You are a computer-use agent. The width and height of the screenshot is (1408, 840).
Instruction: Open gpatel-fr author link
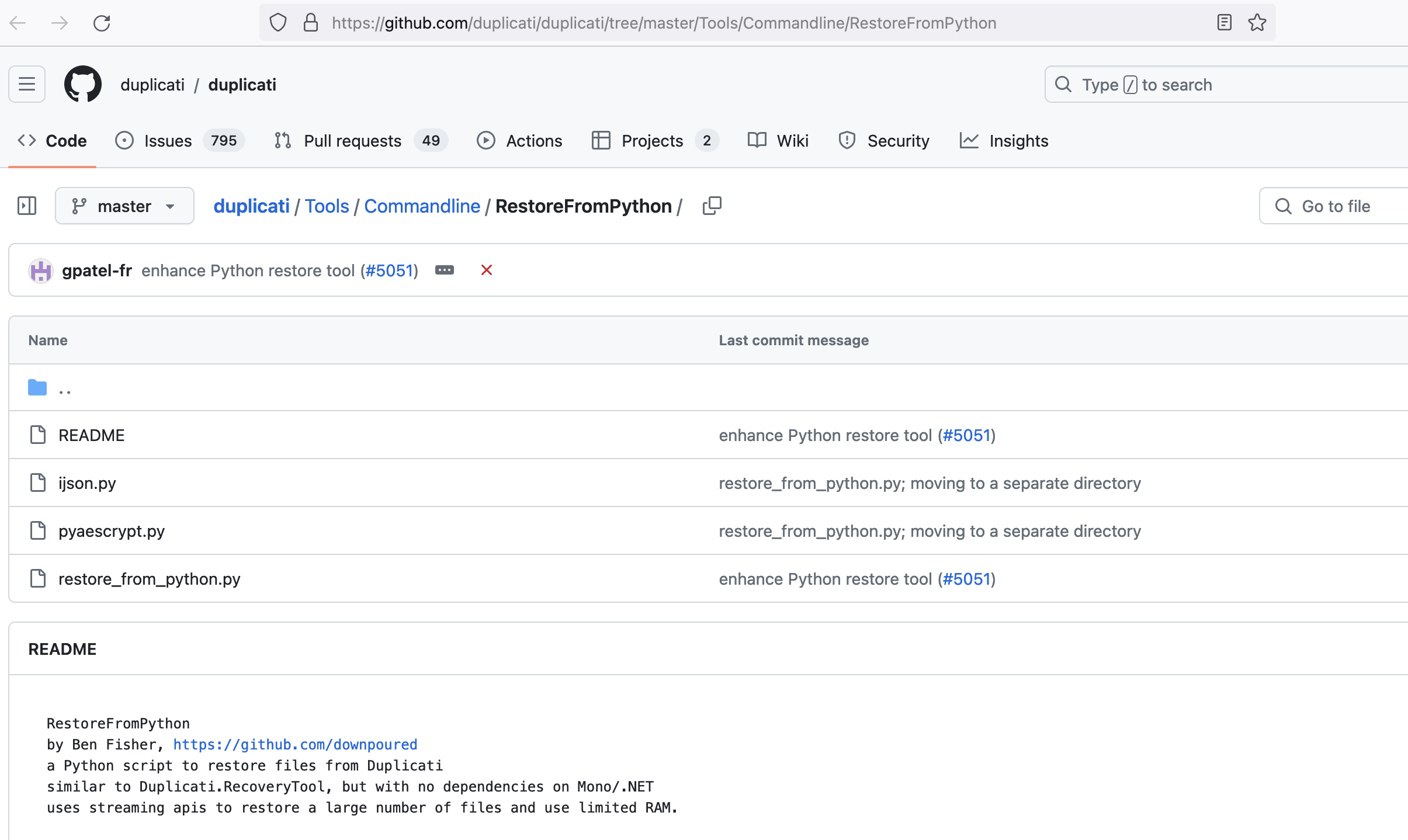(97, 270)
